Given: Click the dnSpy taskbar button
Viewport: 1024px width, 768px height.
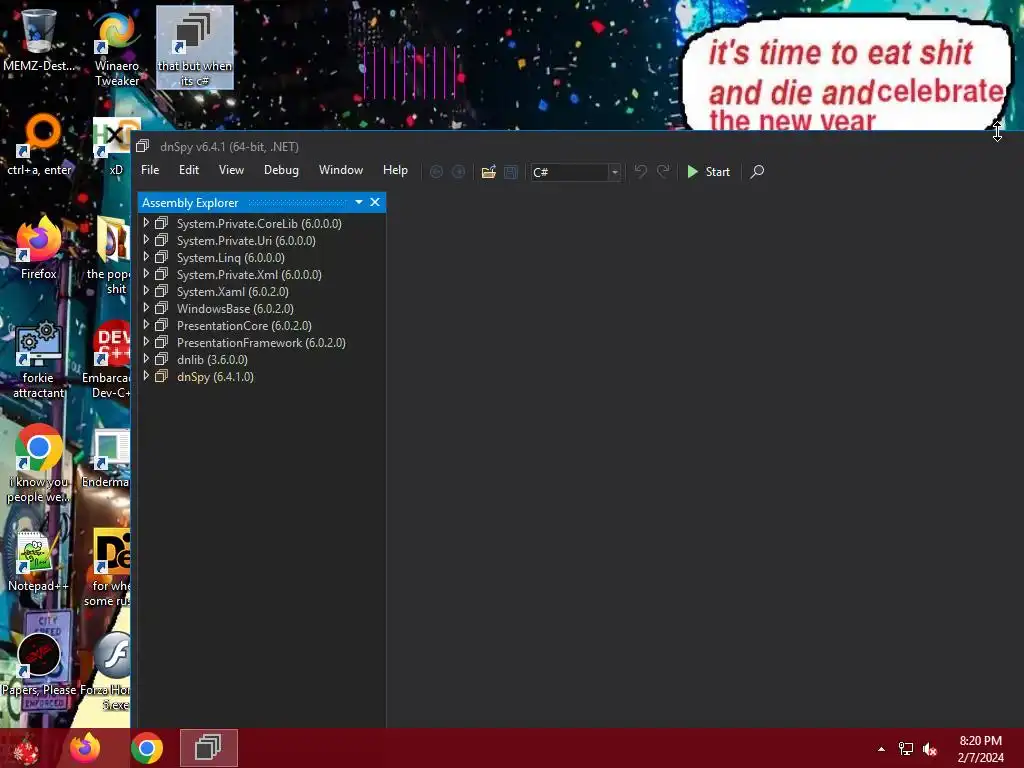Looking at the screenshot, I should [x=209, y=748].
